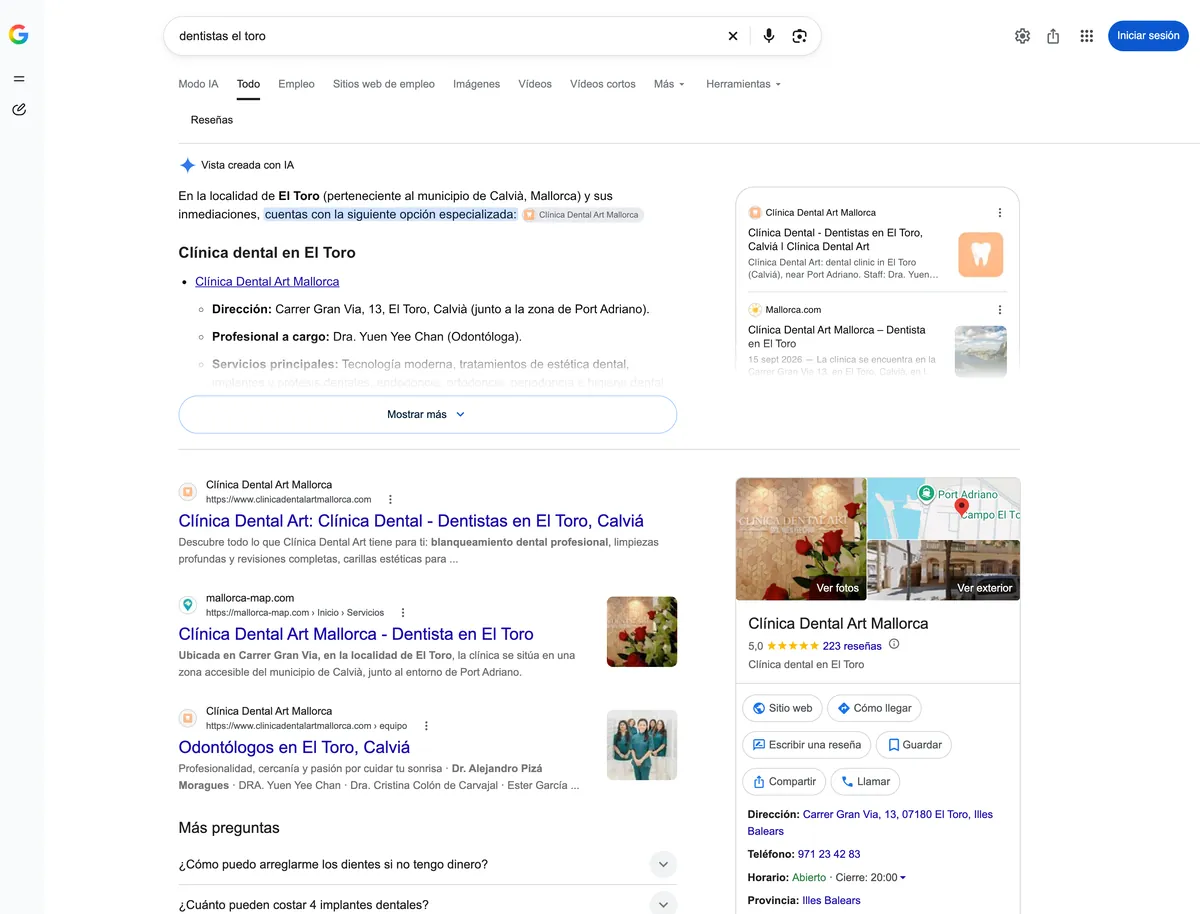Expand the question about the cost of 4 implants
This screenshot has width=1200, height=914.
[663, 903]
